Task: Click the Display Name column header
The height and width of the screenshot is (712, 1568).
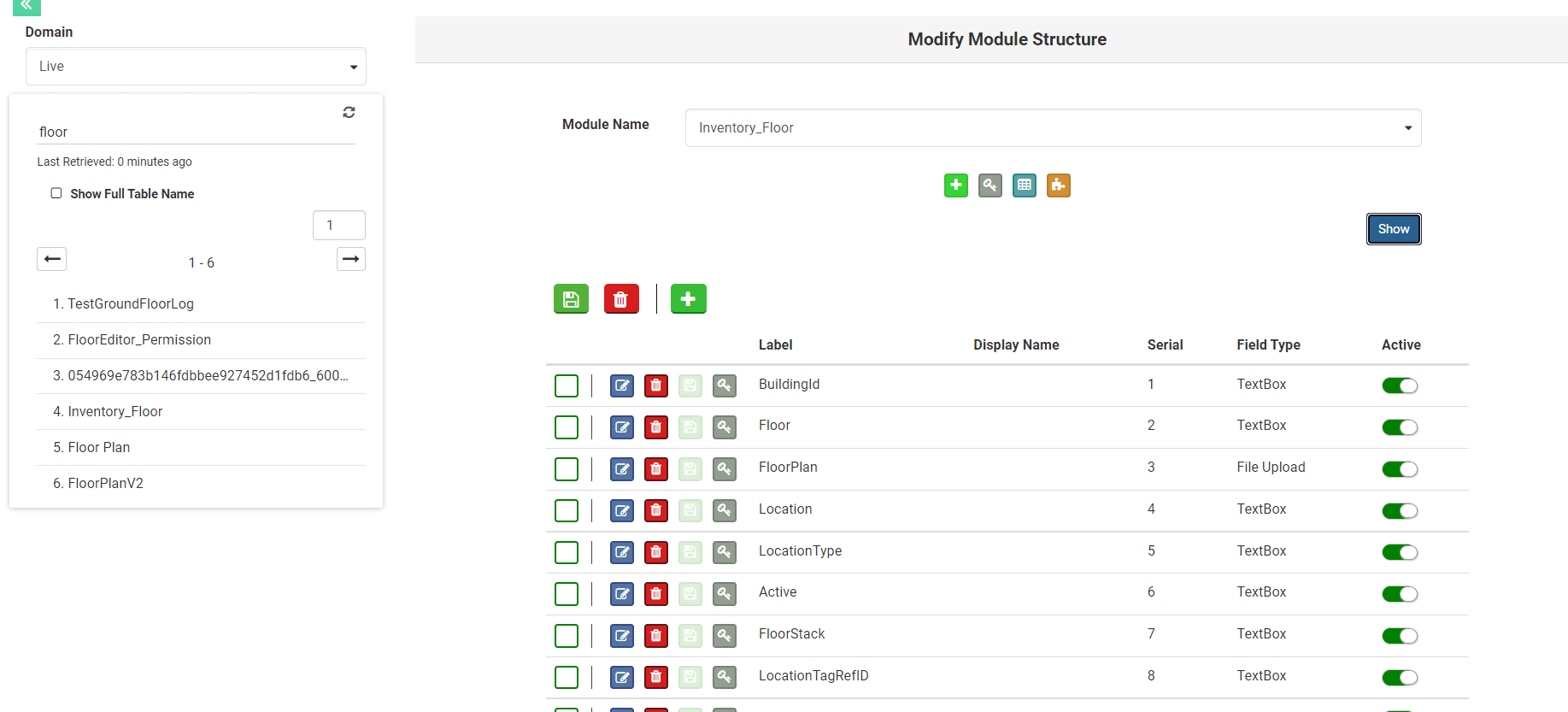Action: (1016, 345)
